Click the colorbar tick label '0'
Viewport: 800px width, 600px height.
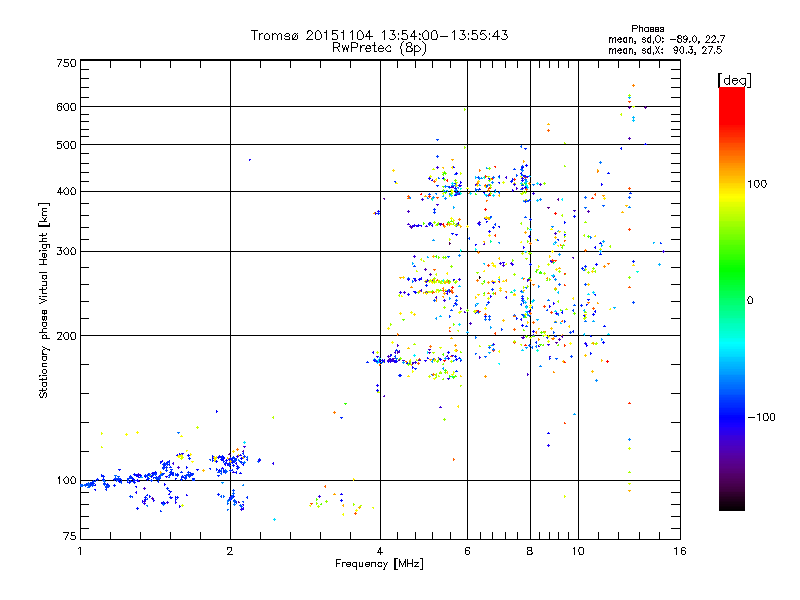(x=750, y=301)
